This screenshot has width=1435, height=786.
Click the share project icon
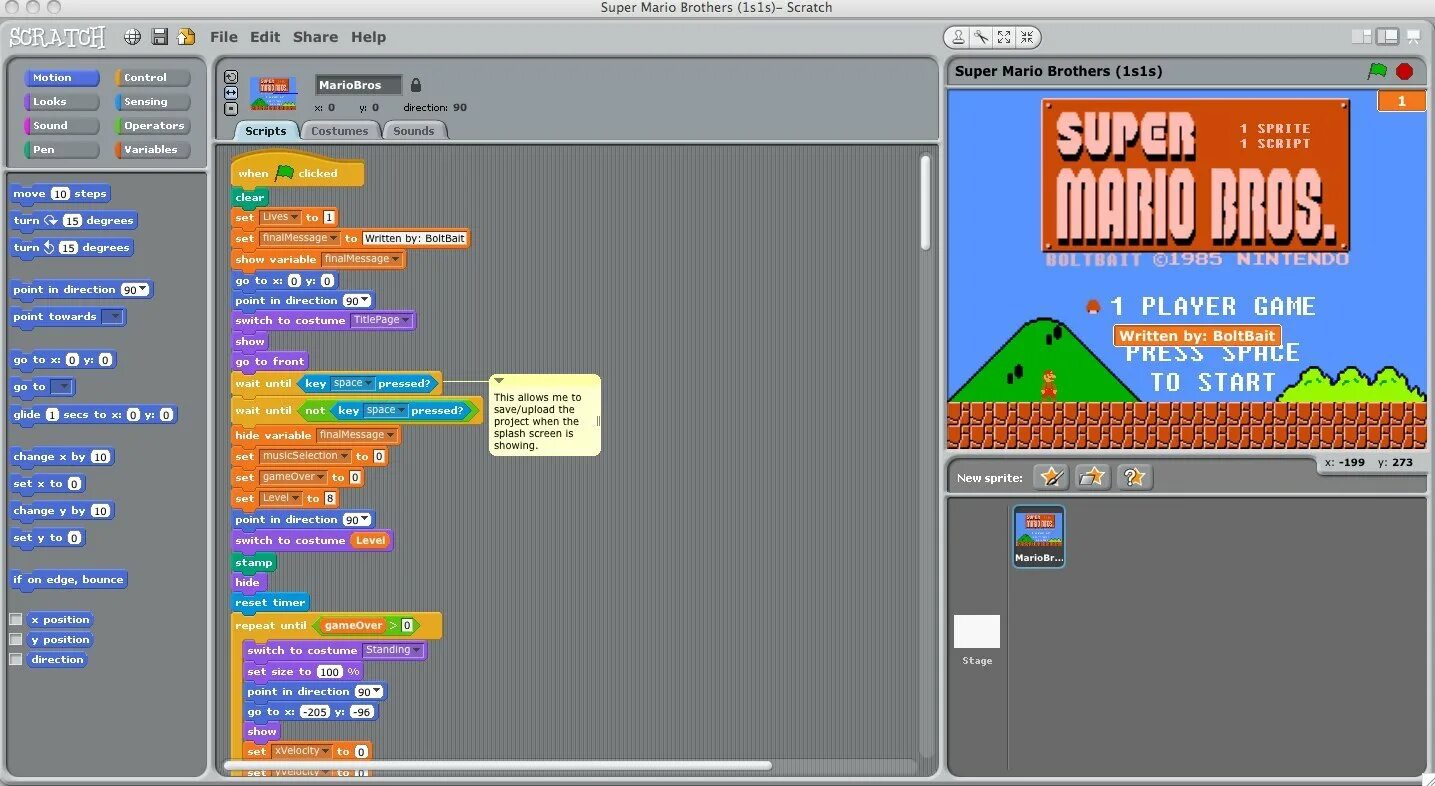tap(186, 37)
